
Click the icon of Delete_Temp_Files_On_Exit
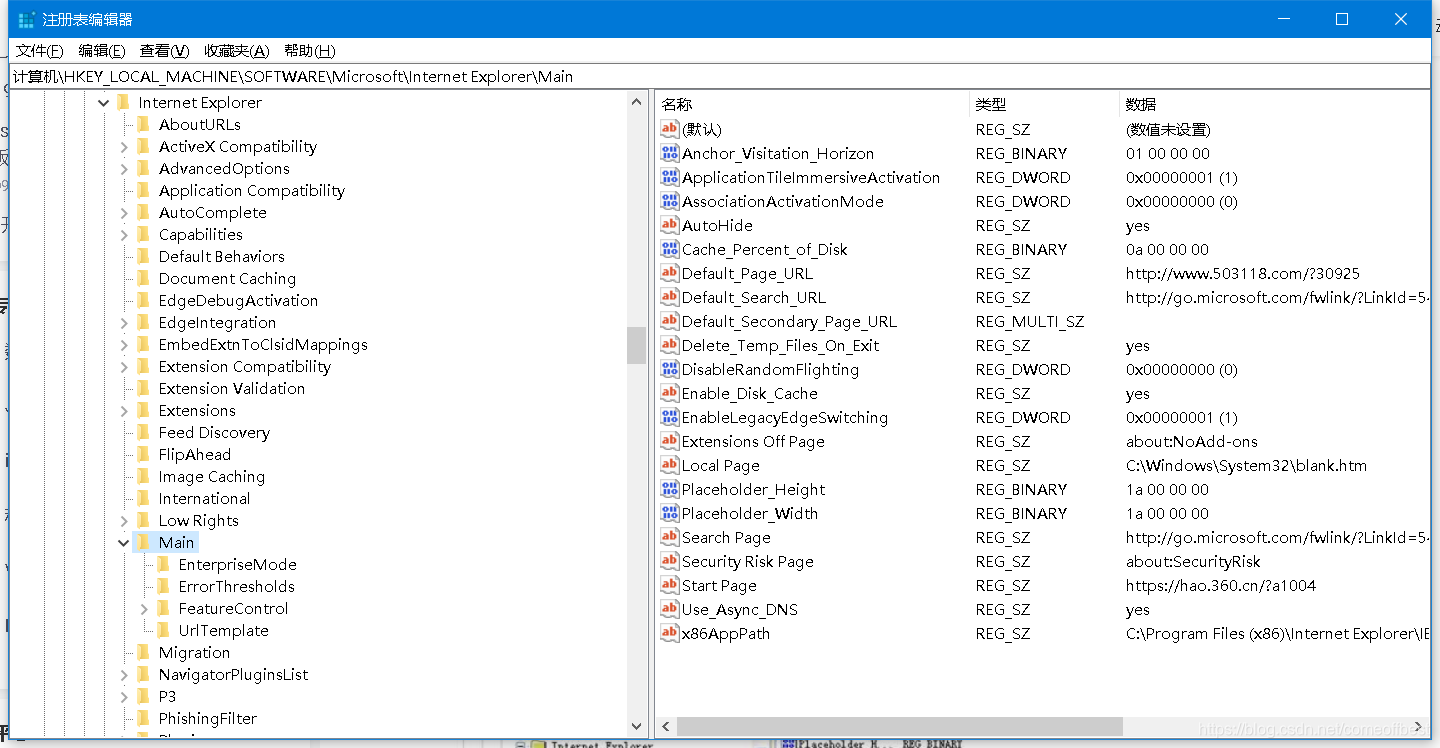[x=670, y=345]
